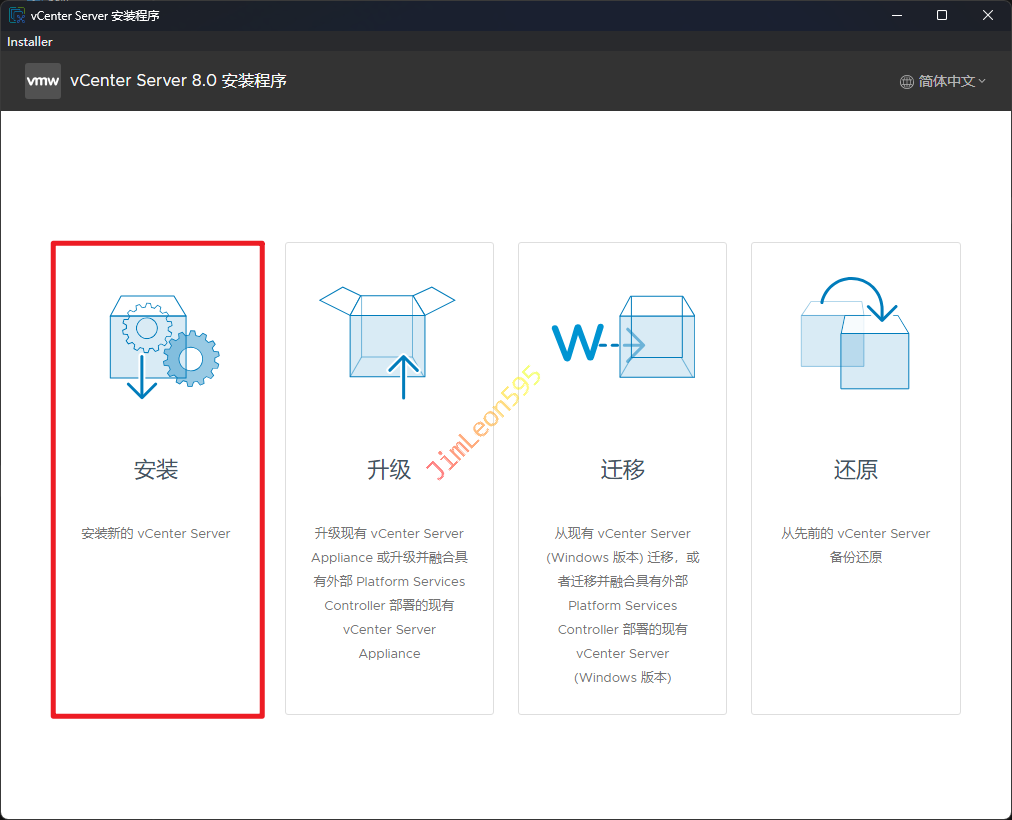Pick the 迁移 heading text
This screenshot has height=820, width=1012.
[622, 469]
